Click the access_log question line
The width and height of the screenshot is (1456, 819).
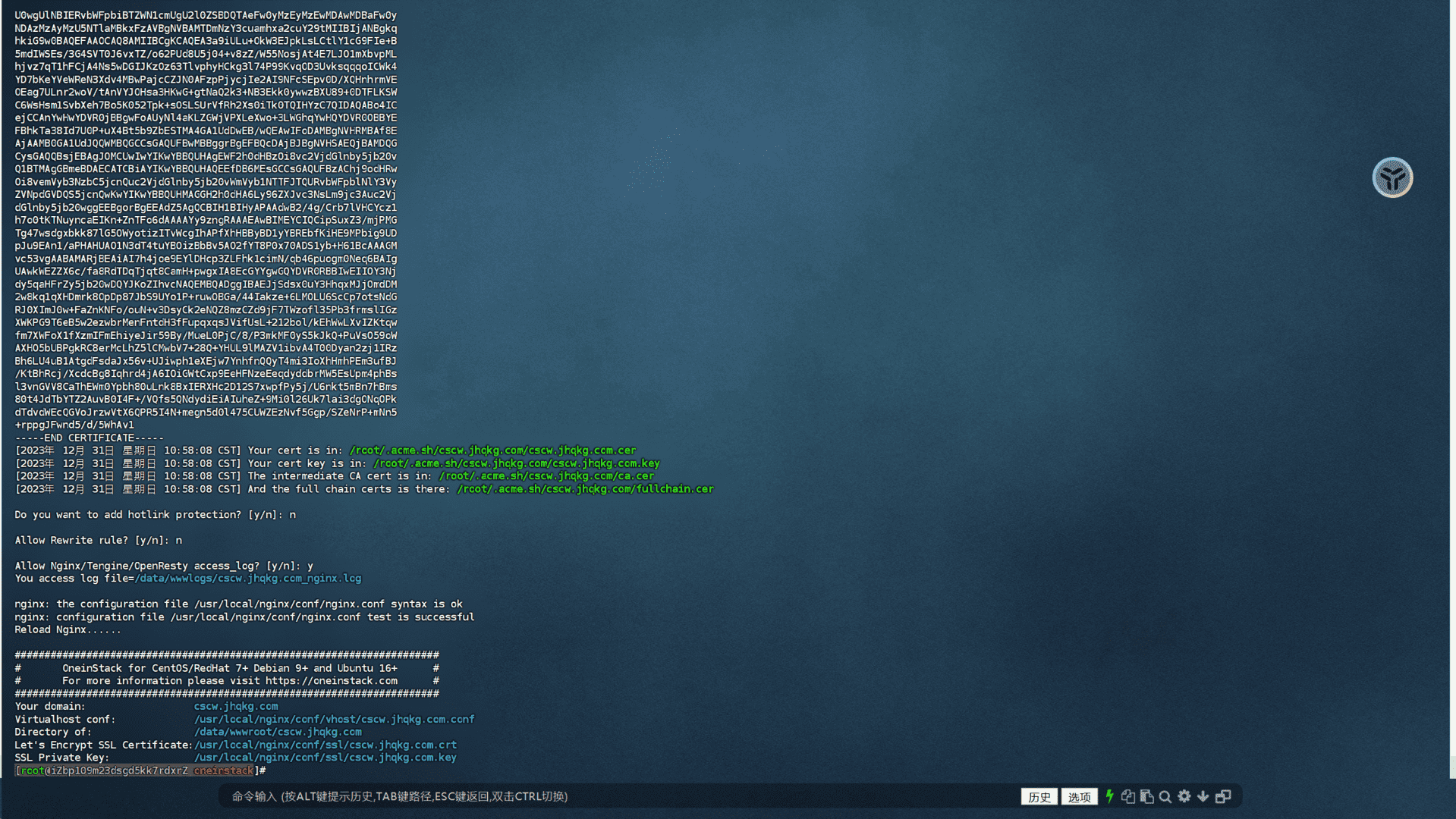[x=164, y=566]
